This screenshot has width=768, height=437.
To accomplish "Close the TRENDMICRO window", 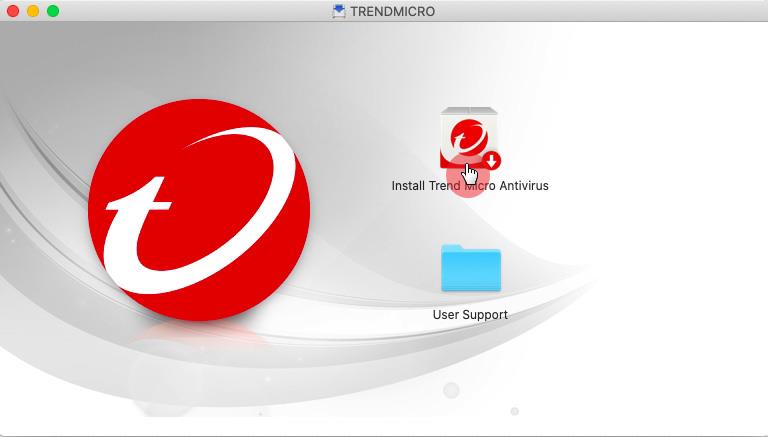I will [13, 11].
